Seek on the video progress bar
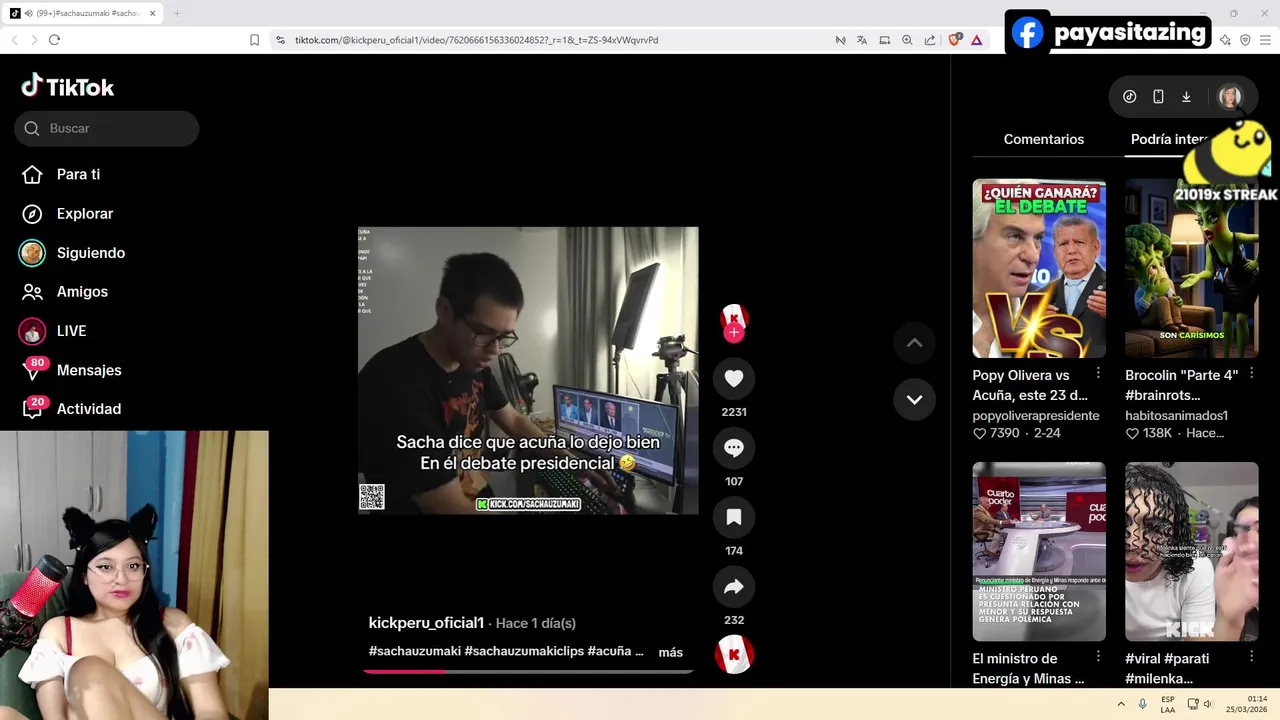Screen dimensions: 1280x720 click(x=528, y=671)
